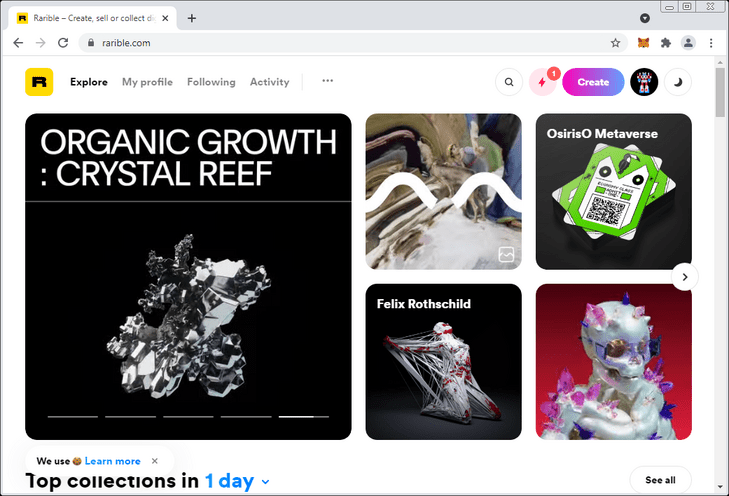The height and width of the screenshot is (496, 729).
Task: Open the MetaMask fox extension
Action: point(643,43)
